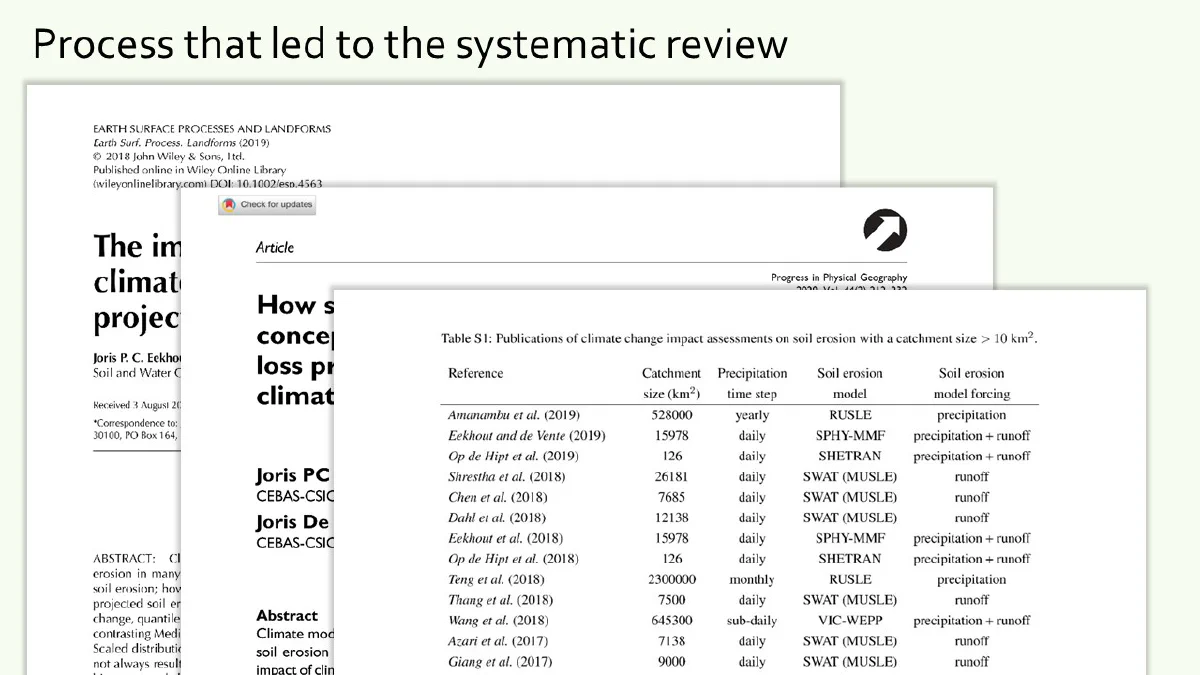Click the Progress in Physical Geography journal name
Screen dimensions: 1200x675
(839, 277)
